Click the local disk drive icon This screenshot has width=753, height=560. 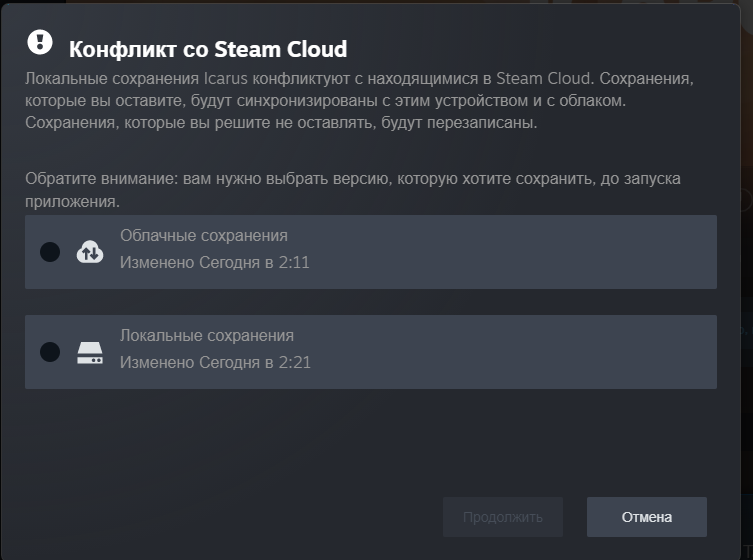(90, 352)
